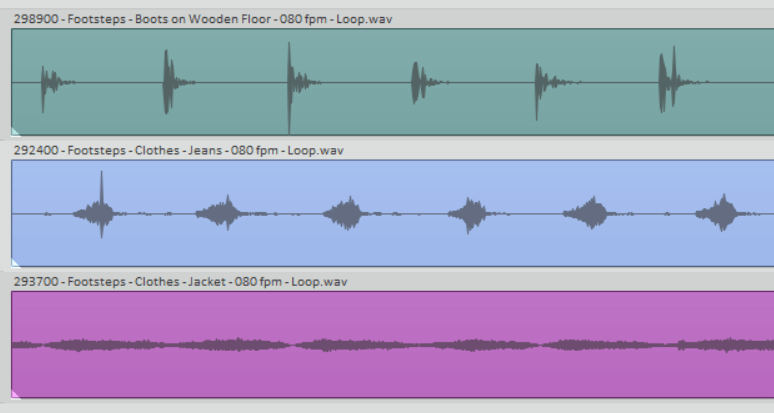The image size is (774, 413).
Task: Click the empty gray area below Jacket clip
Action: [x=390, y=406]
